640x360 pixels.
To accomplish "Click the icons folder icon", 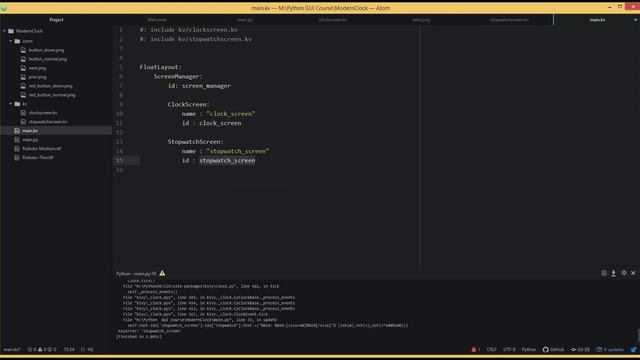I will (x=17, y=41).
